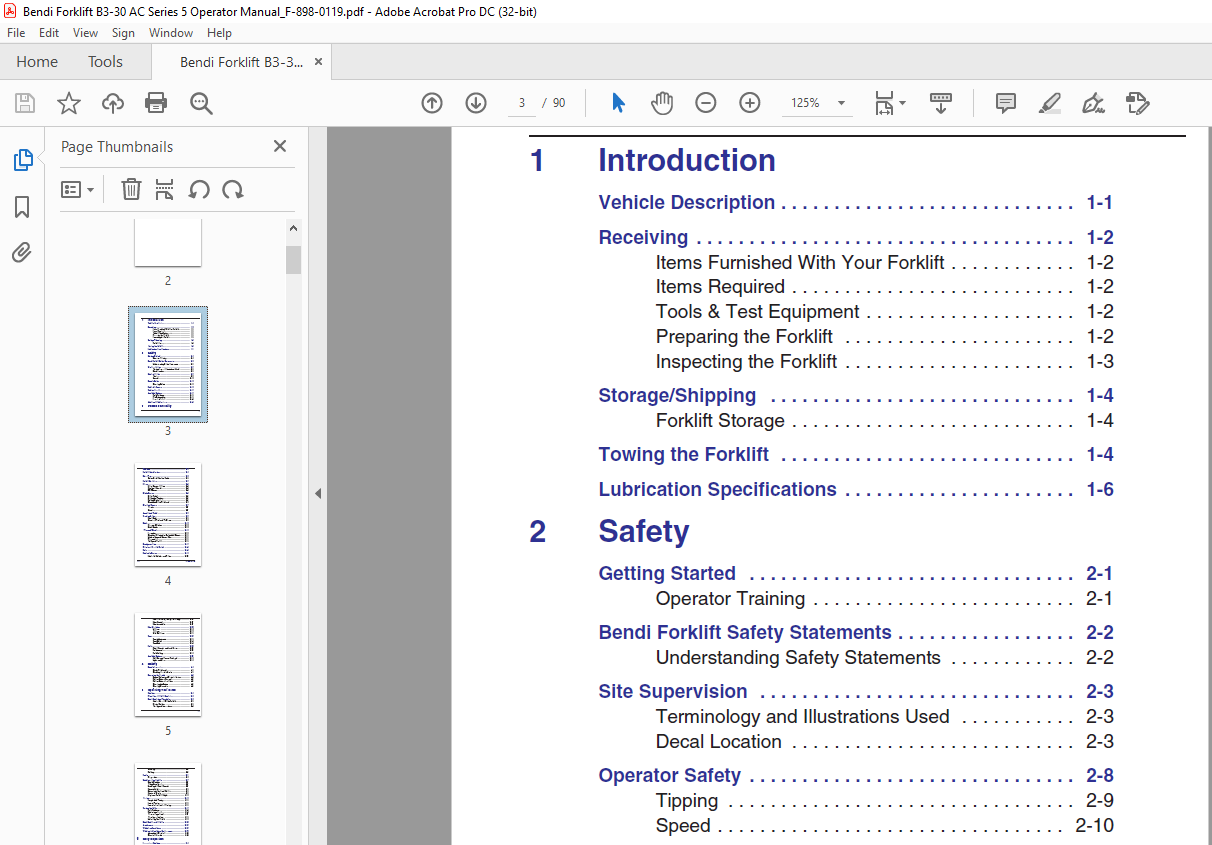This screenshot has height=845, width=1212.
Task: Select the page 2 thumbnail
Action: (x=168, y=243)
